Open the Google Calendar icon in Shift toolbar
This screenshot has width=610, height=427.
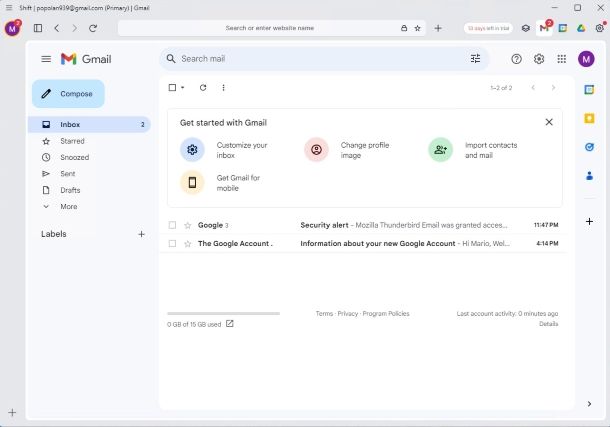(563, 28)
